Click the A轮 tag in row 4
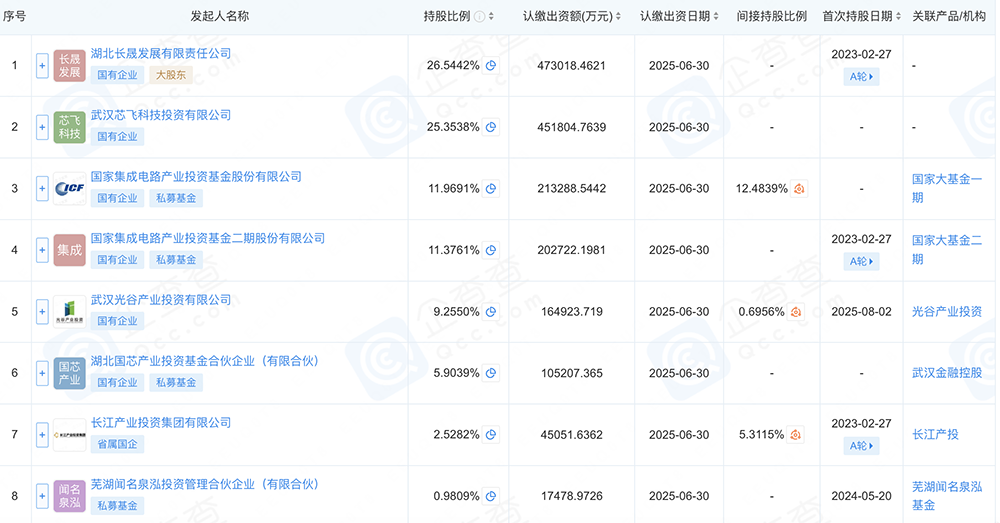The height and width of the screenshot is (523, 1000). pyautogui.click(x=861, y=262)
